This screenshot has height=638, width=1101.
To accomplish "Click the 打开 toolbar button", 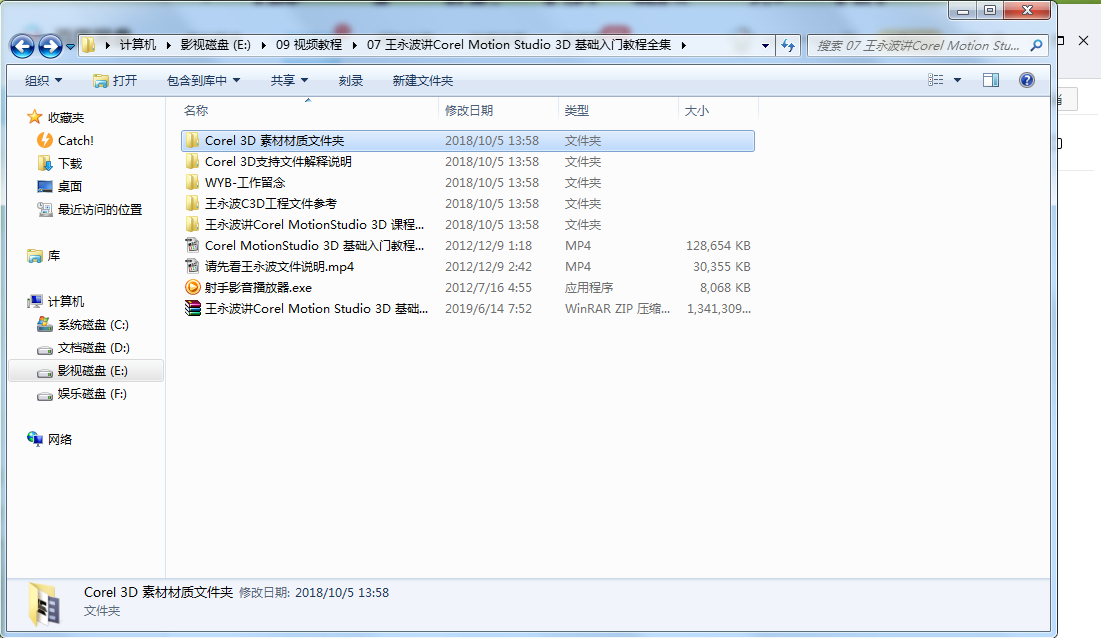I will tap(115, 81).
